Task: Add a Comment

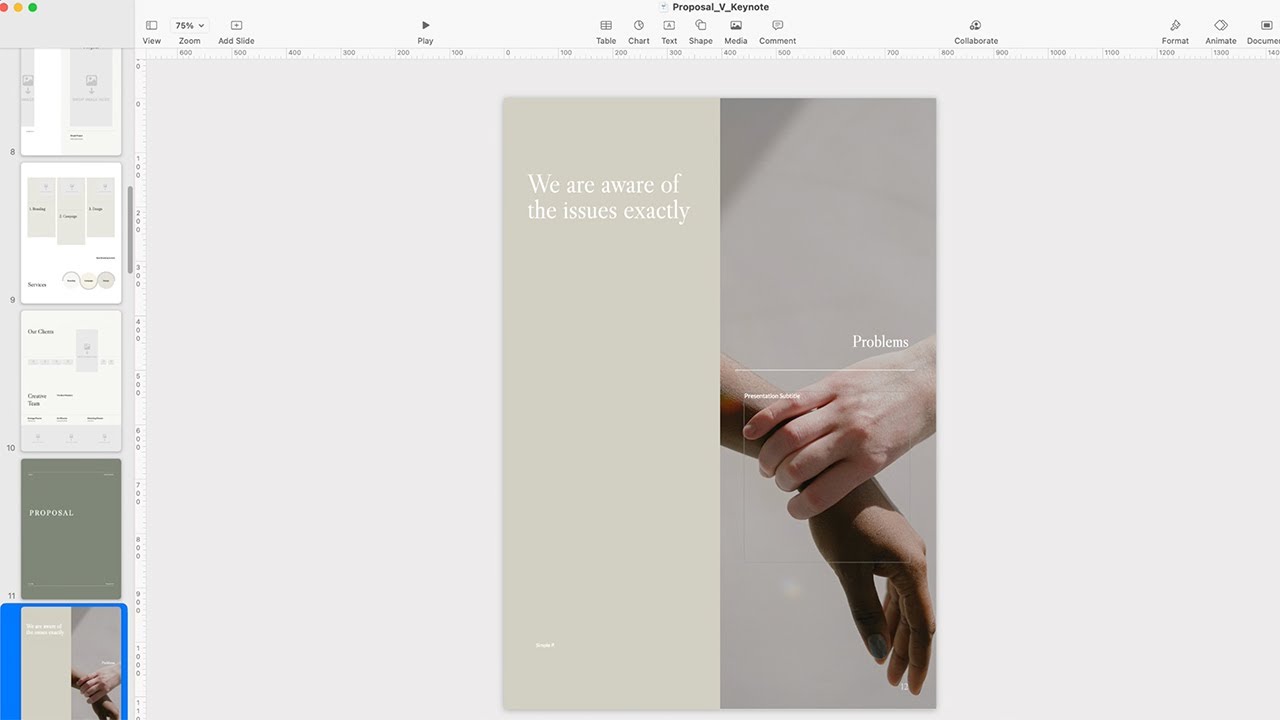Action: (x=777, y=25)
